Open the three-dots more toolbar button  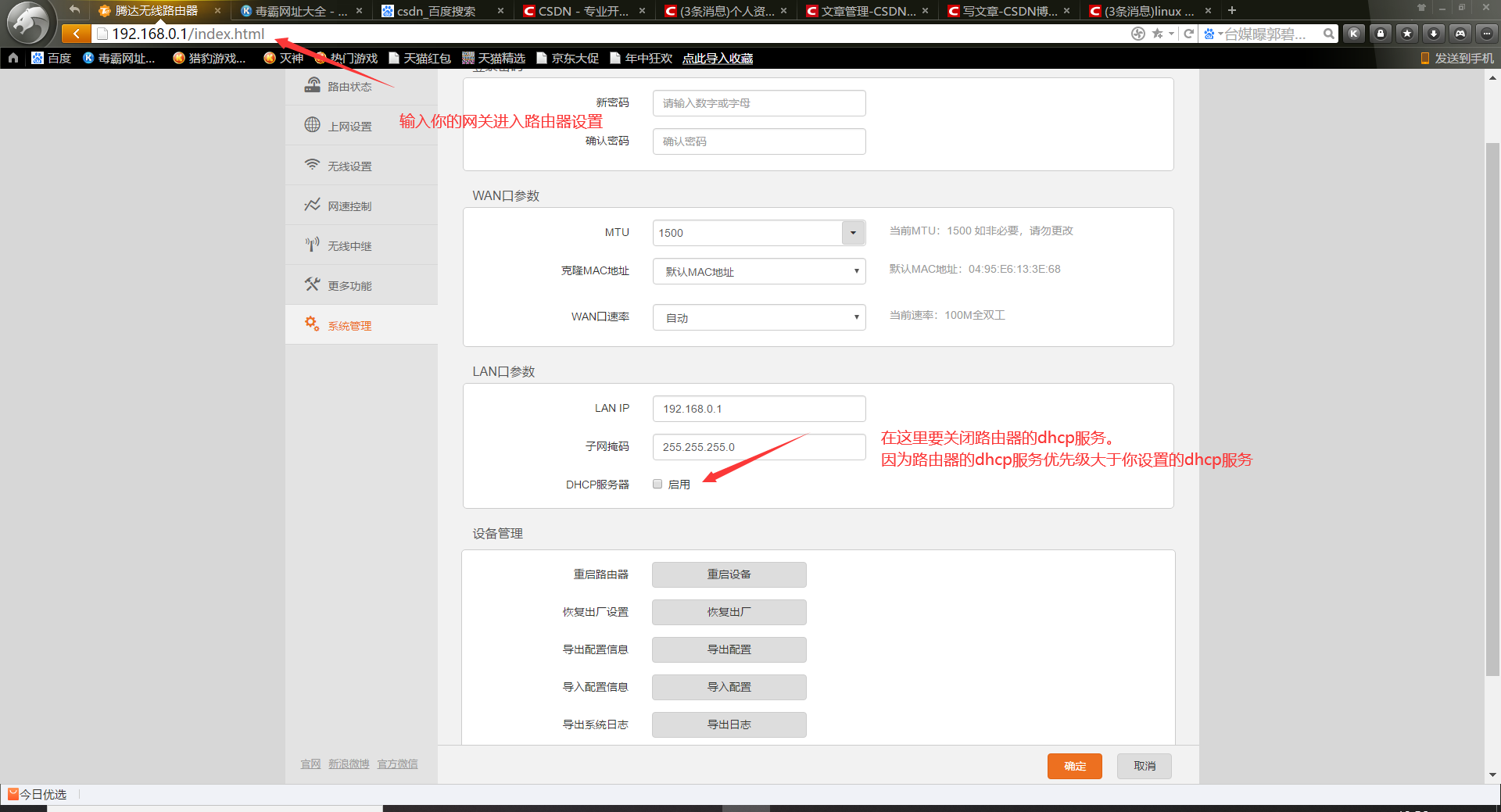pyautogui.click(x=1487, y=34)
